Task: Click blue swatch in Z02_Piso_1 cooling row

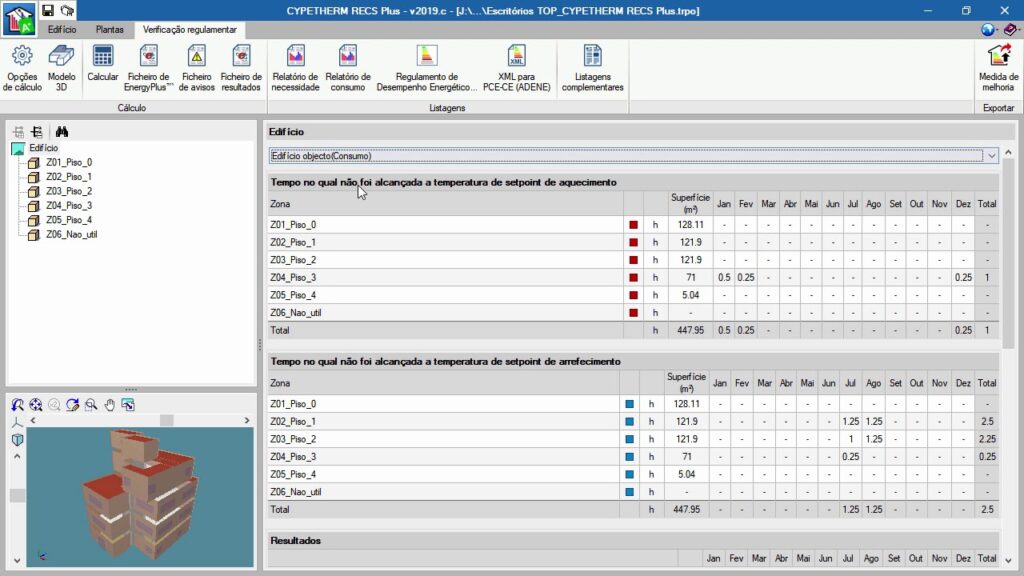Action: click(x=630, y=422)
